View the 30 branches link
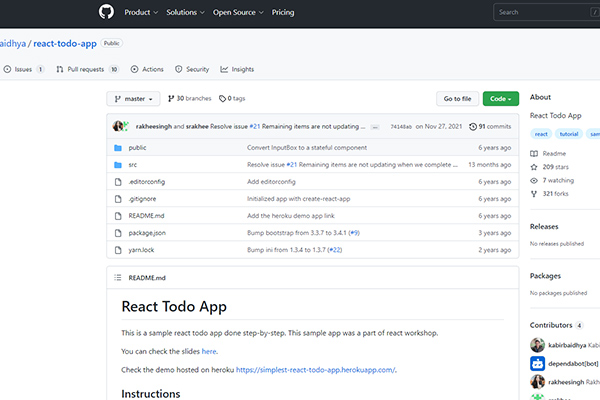The width and height of the screenshot is (600, 400). 189,98
